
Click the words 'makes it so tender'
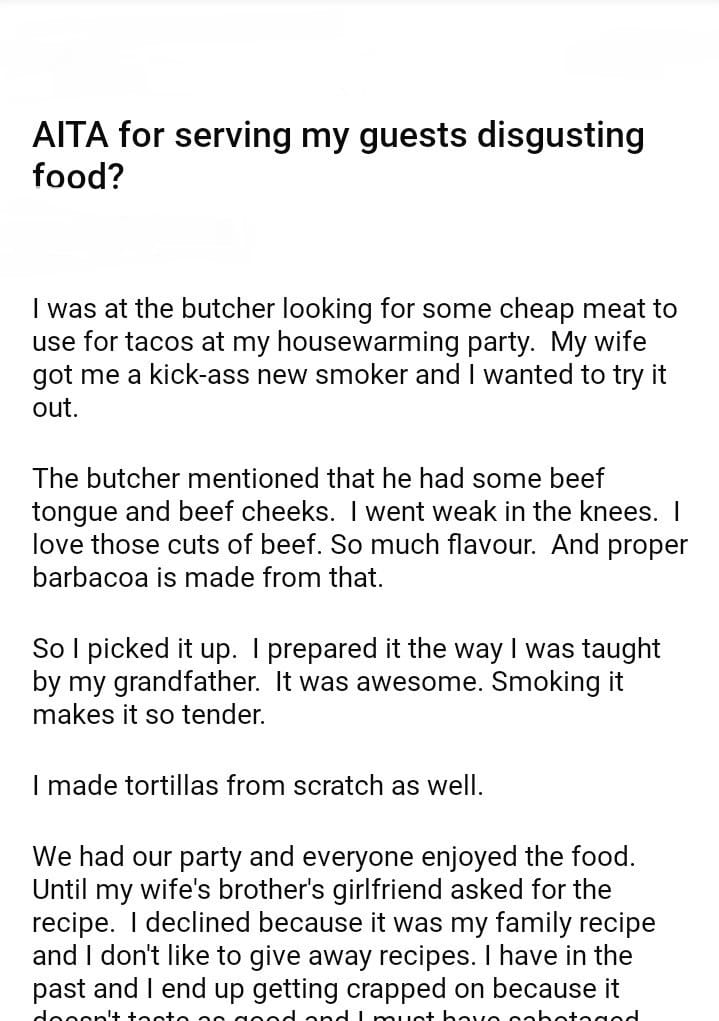(148, 716)
